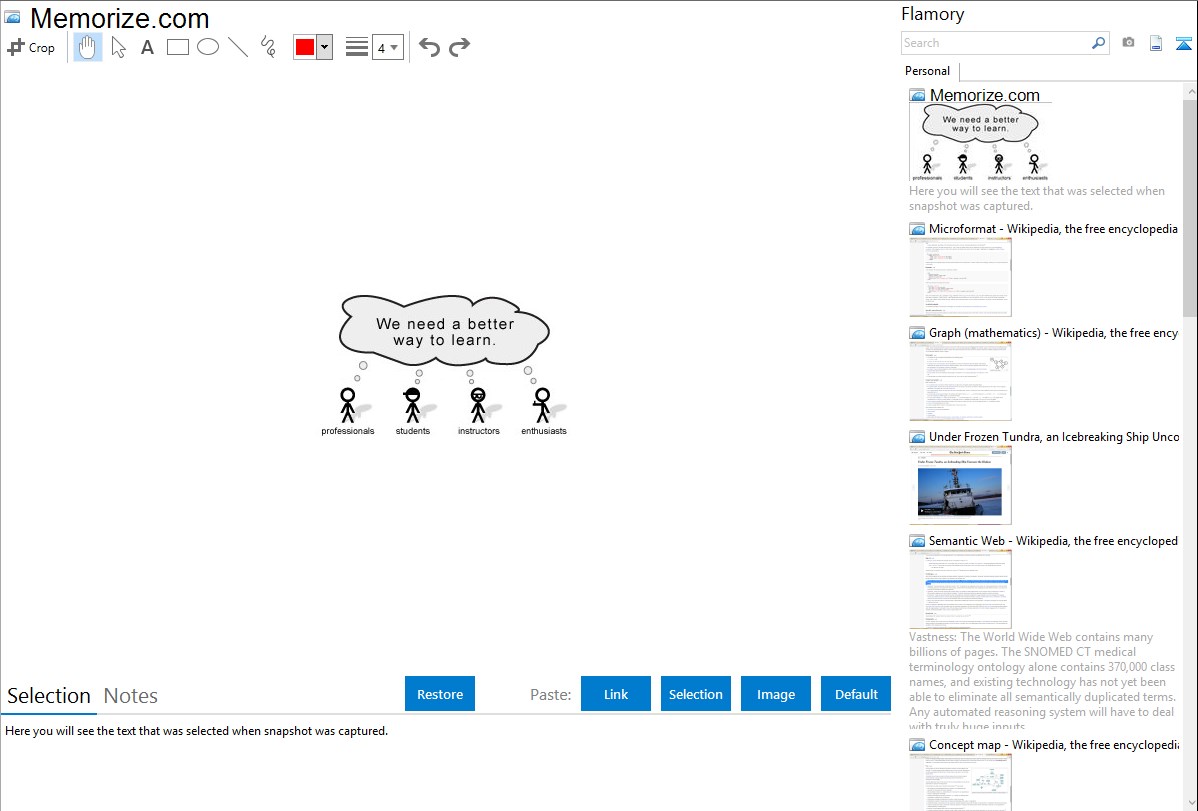Image resolution: width=1198 pixels, height=811 pixels.
Task: Redo the last undone edit
Action: [459, 47]
